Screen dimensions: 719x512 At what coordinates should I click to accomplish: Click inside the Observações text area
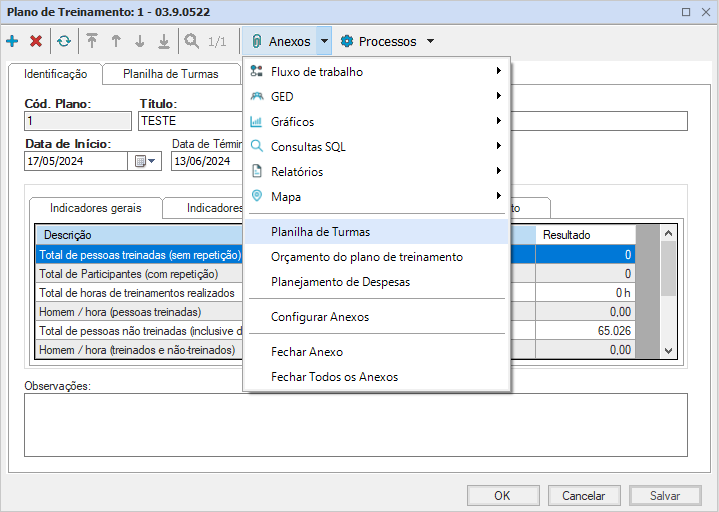click(x=355, y=425)
